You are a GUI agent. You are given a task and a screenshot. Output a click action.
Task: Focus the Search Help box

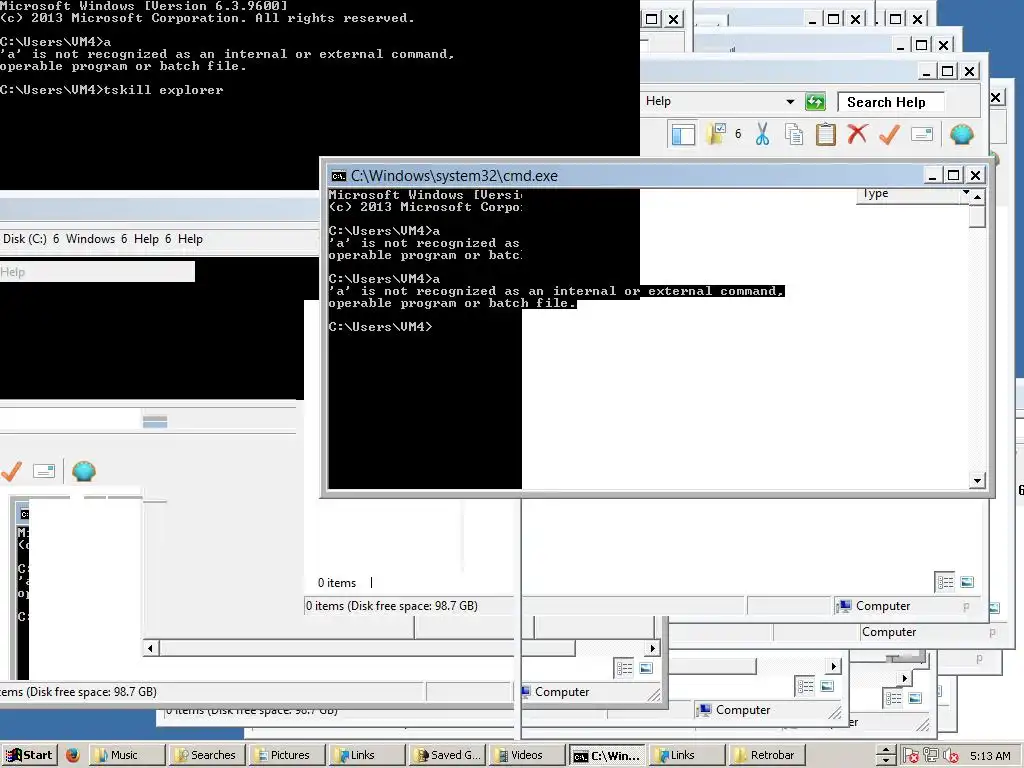coord(890,103)
